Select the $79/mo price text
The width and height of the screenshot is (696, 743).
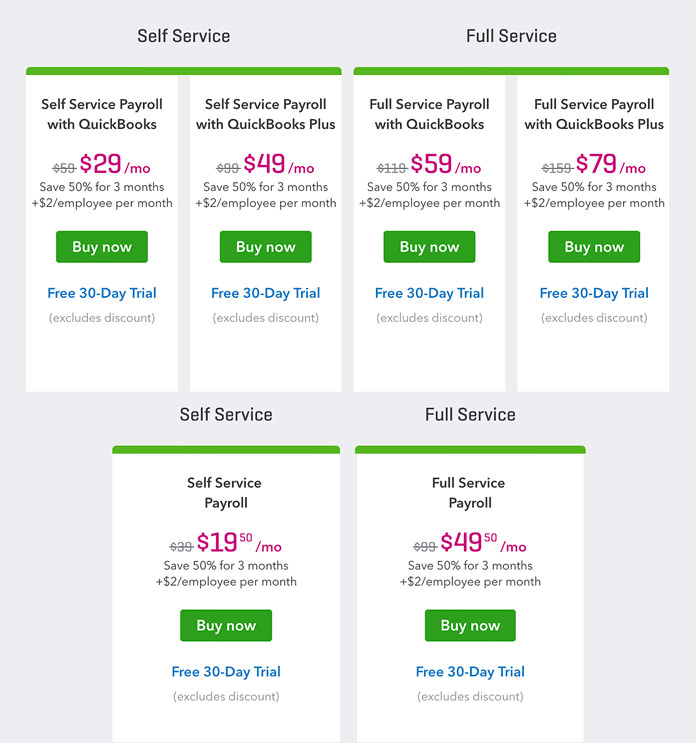coord(611,164)
